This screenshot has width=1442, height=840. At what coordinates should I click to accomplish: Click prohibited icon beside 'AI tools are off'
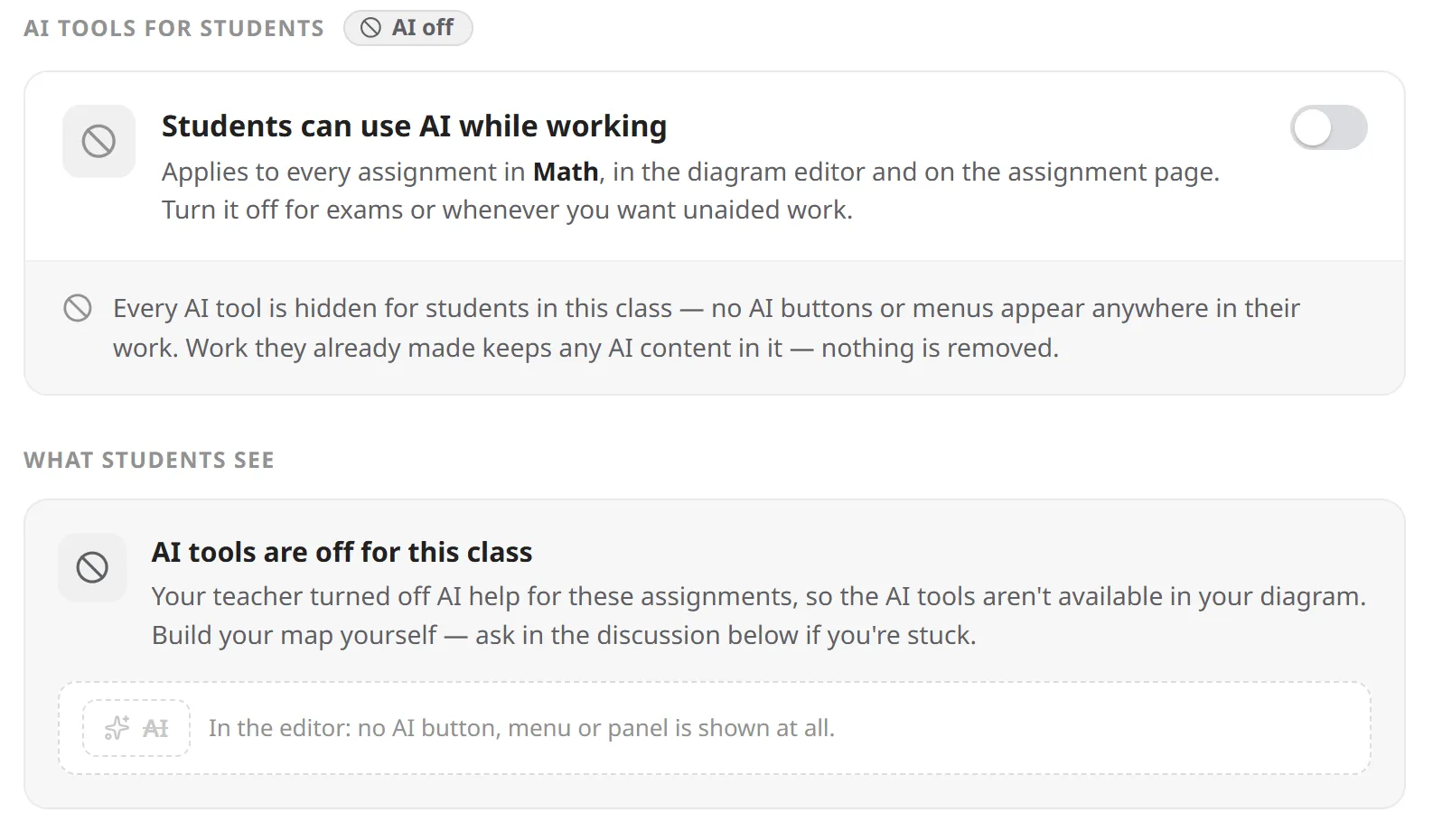coord(92,567)
